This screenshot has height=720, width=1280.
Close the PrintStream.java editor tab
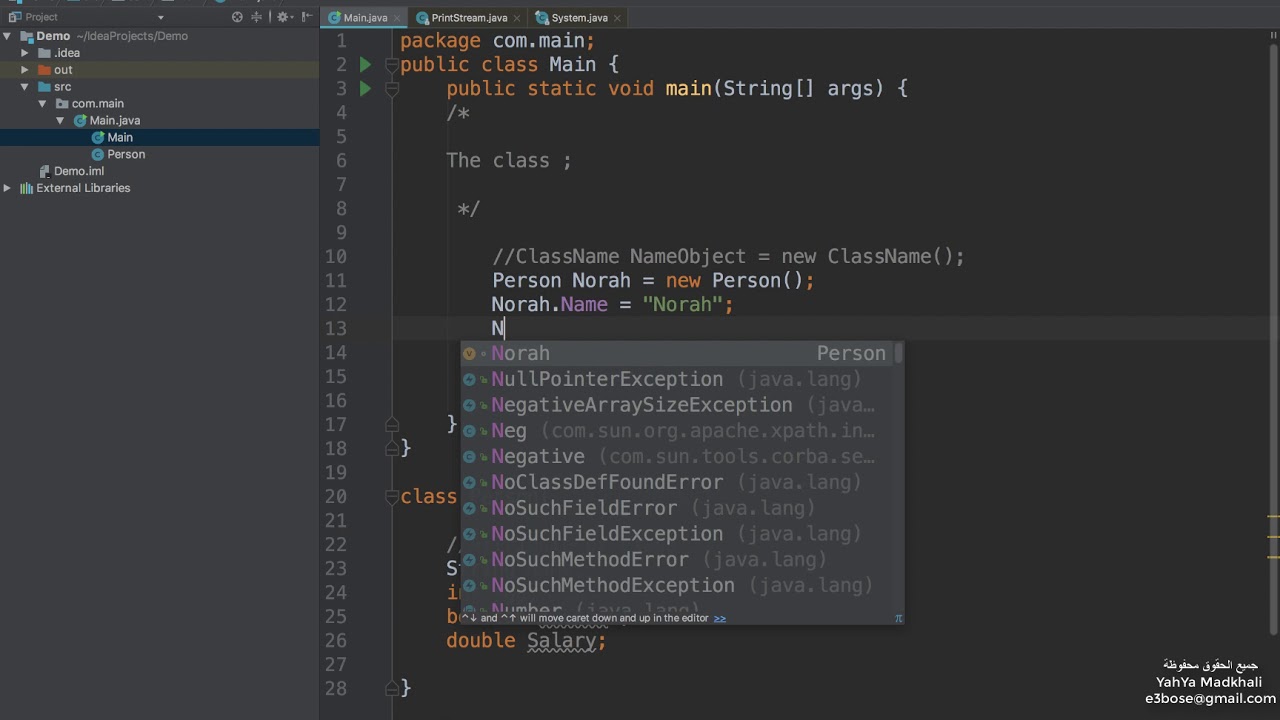coord(517,18)
